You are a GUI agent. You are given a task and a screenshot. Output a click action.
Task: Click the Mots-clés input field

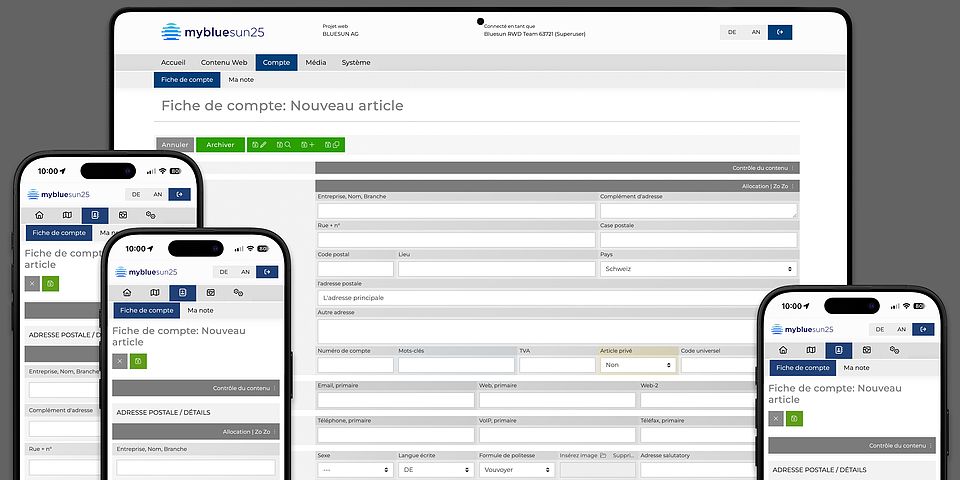[456, 365]
